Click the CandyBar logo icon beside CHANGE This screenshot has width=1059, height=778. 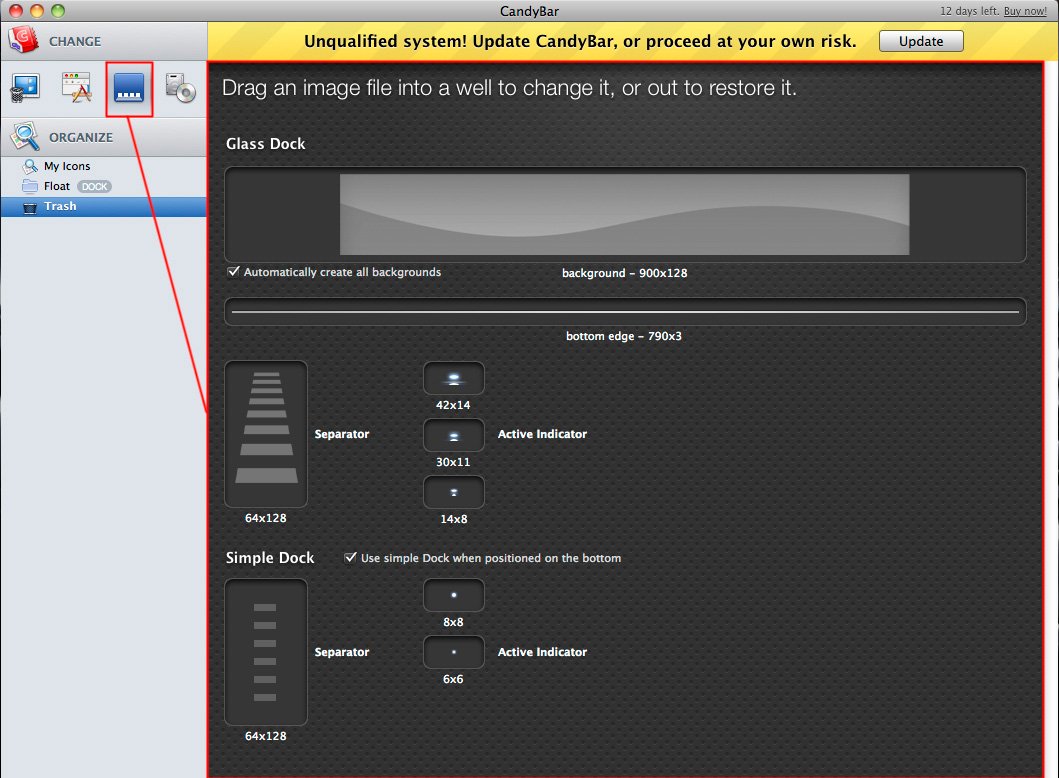point(24,41)
